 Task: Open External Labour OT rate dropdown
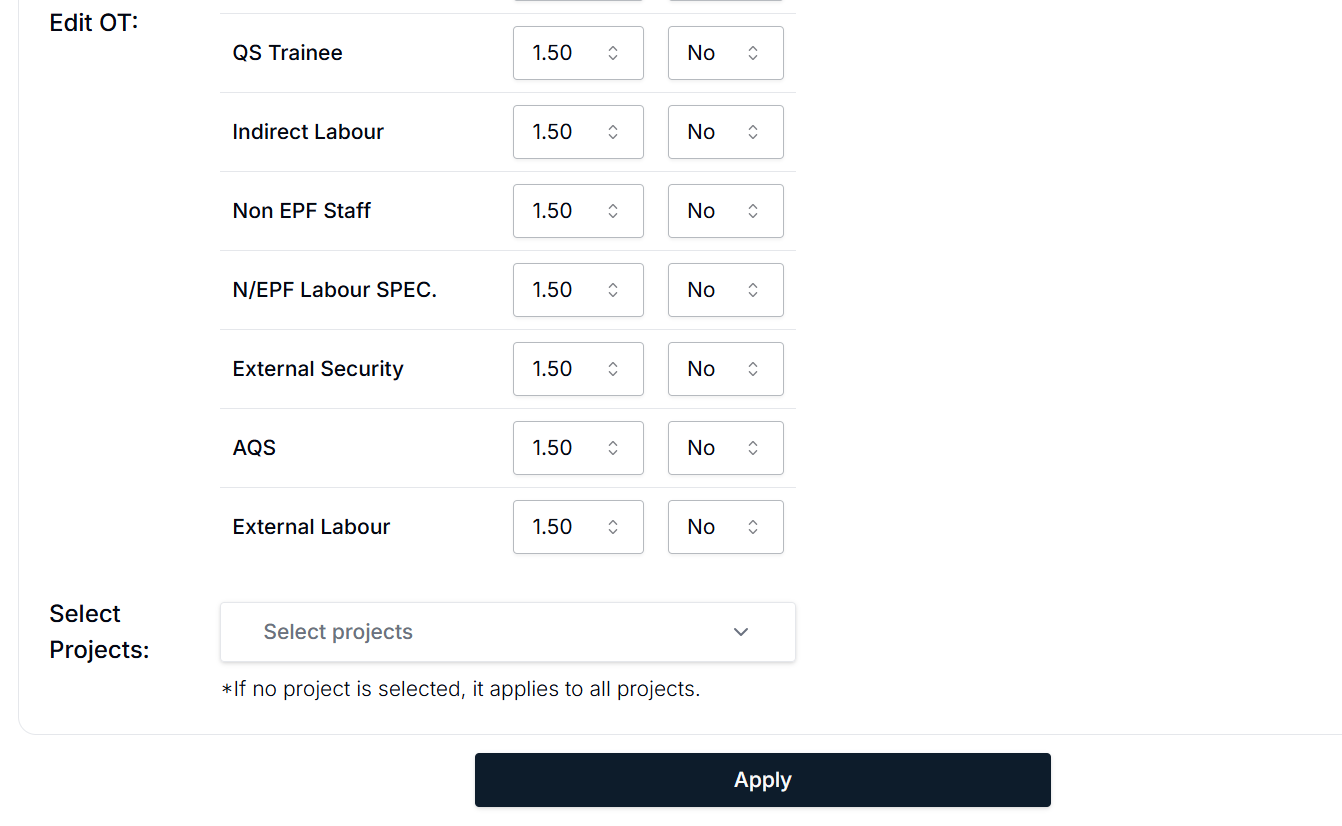pos(578,527)
